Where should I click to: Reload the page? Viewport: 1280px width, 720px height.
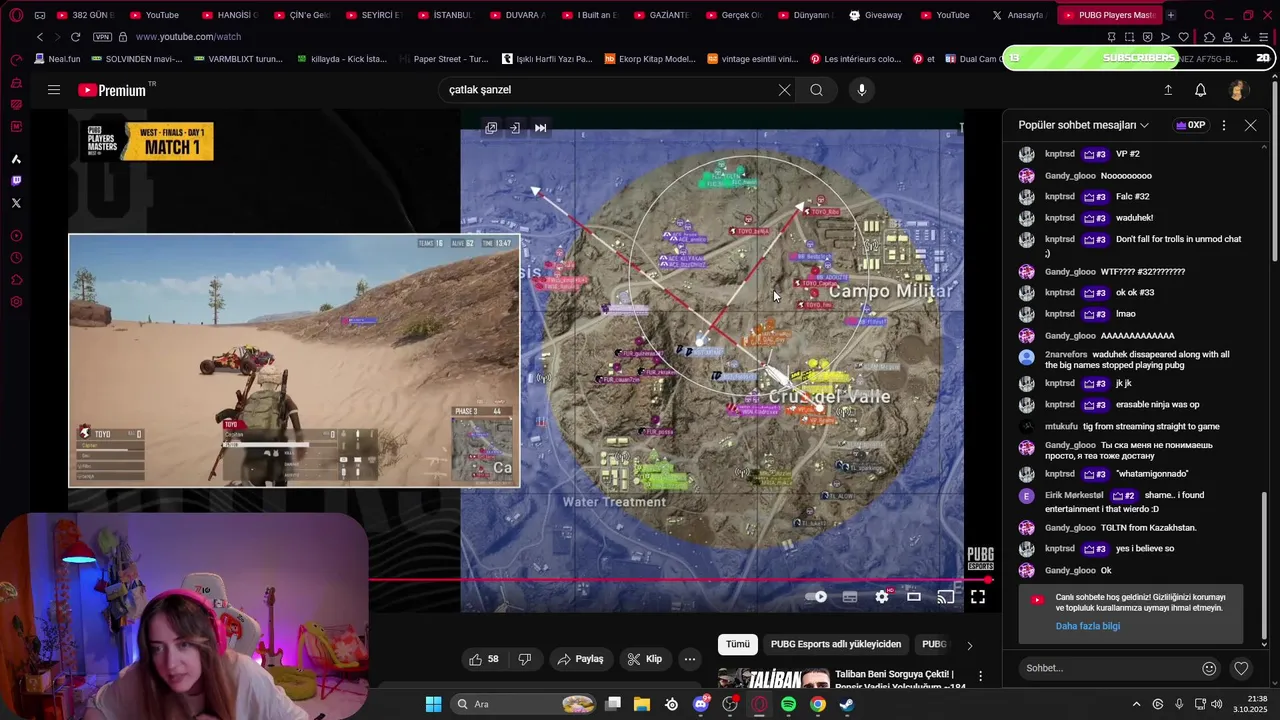[x=75, y=37]
